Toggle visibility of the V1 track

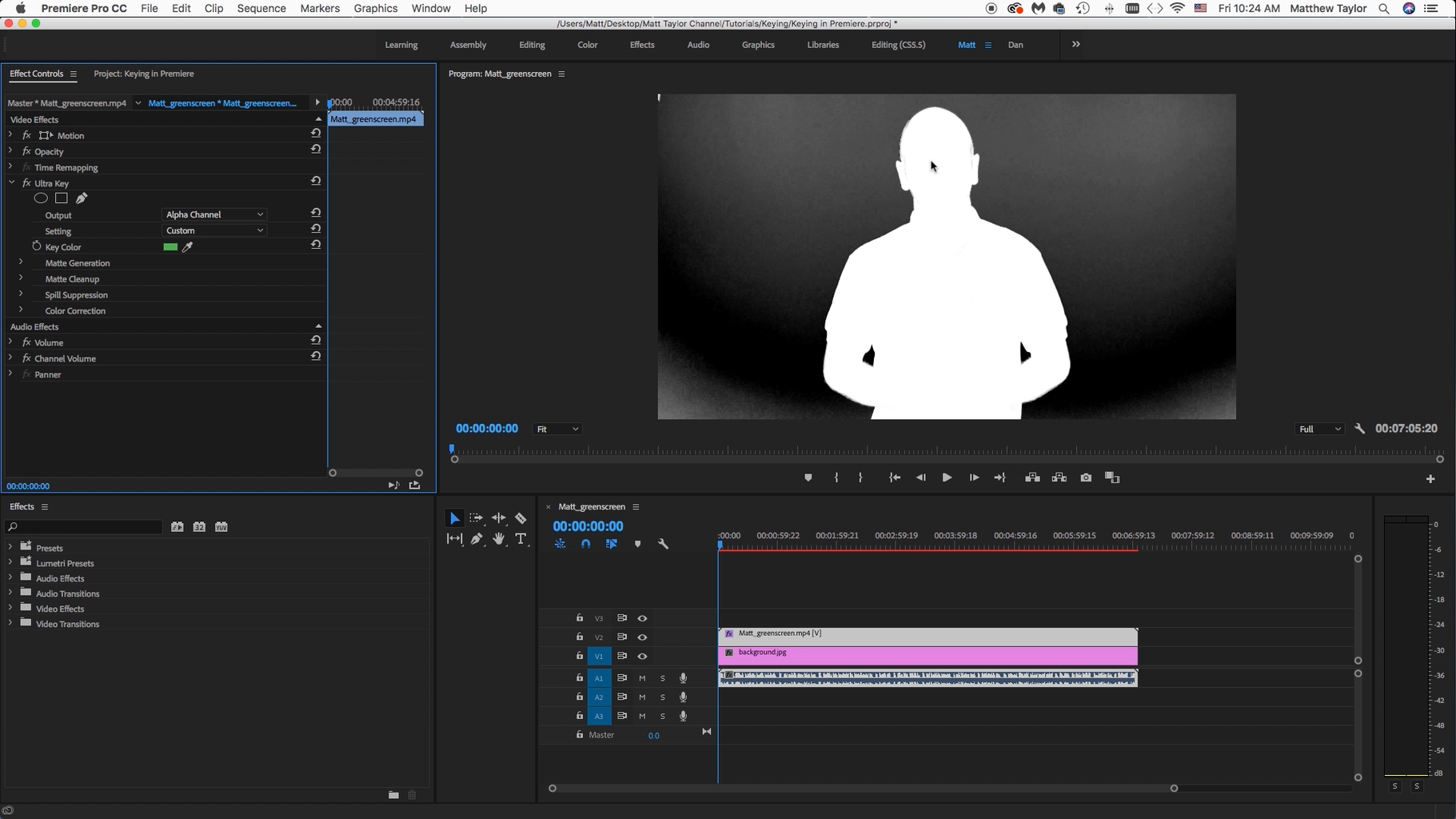coord(643,656)
